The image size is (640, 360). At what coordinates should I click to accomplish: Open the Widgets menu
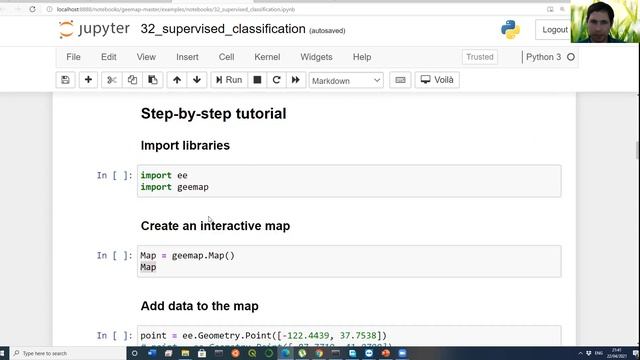316,57
